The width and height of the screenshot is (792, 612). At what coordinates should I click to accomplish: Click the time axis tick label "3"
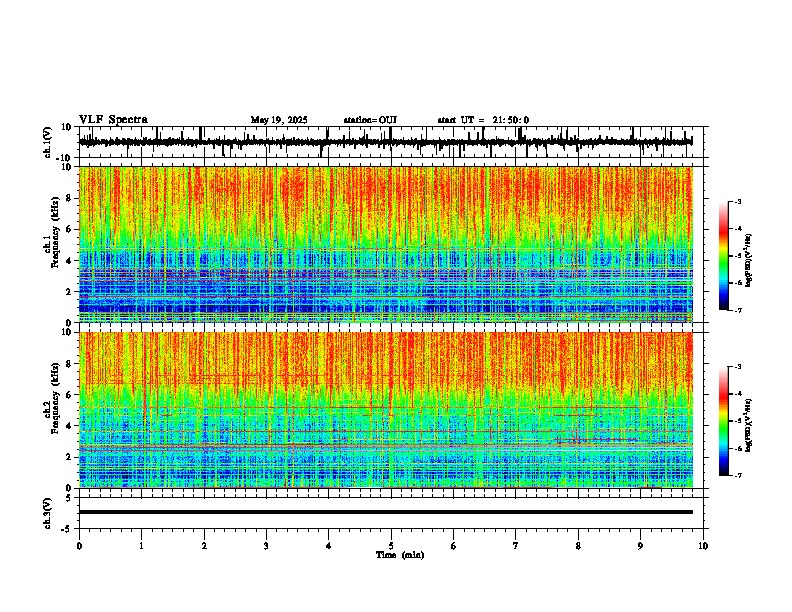(x=266, y=546)
